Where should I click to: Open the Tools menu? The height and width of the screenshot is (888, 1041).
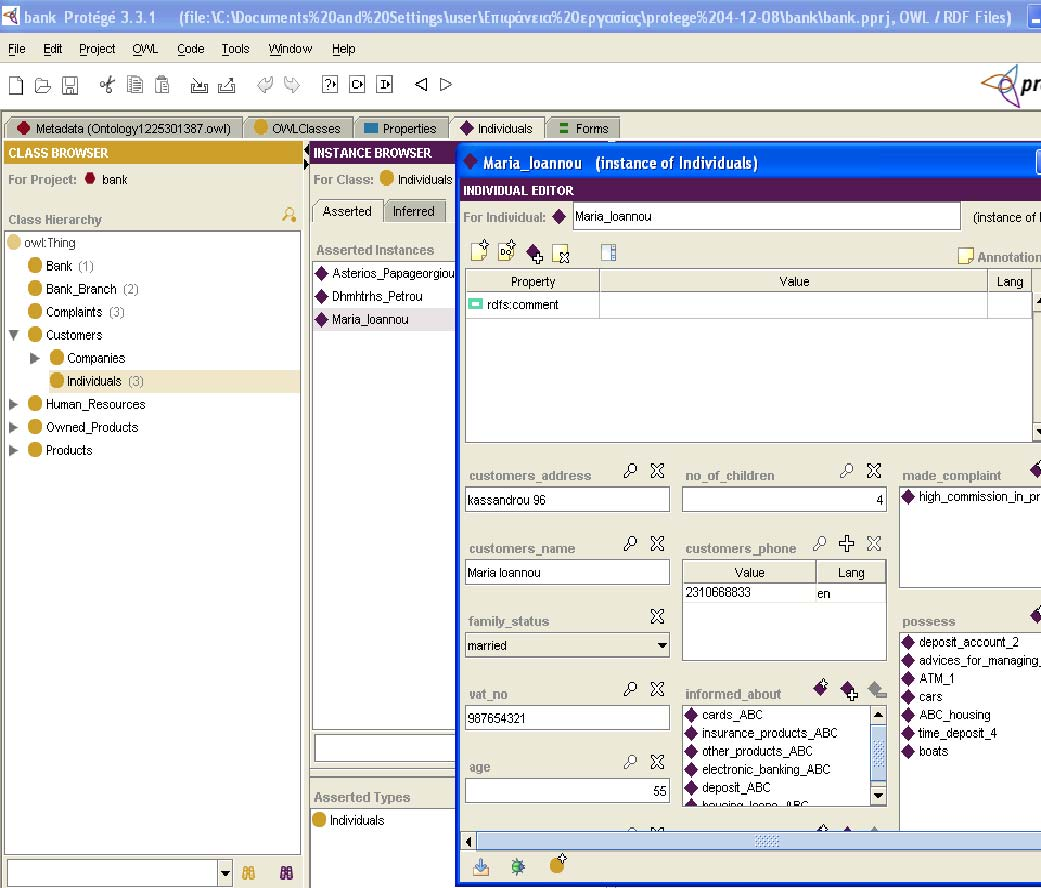point(235,49)
